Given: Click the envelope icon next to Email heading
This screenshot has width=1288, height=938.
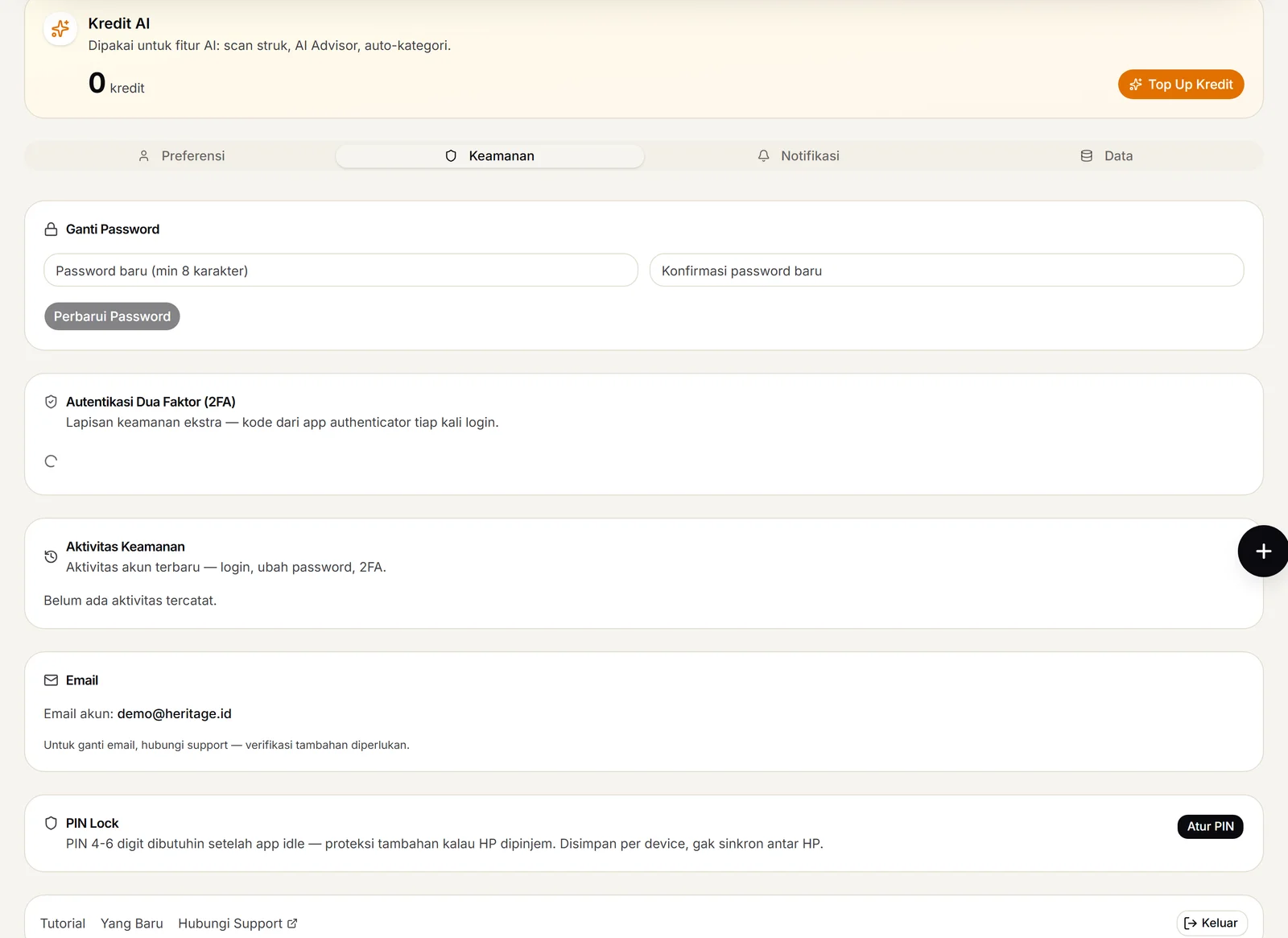Looking at the screenshot, I should [x=51, y=680].
